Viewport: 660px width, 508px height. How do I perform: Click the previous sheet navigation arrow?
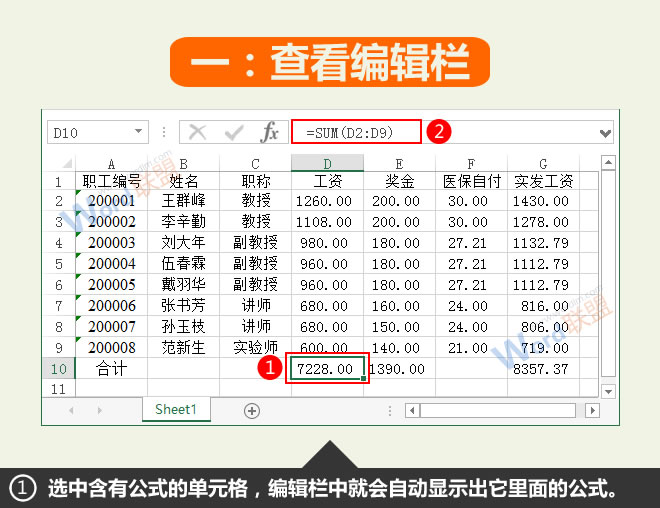point(70,410)
